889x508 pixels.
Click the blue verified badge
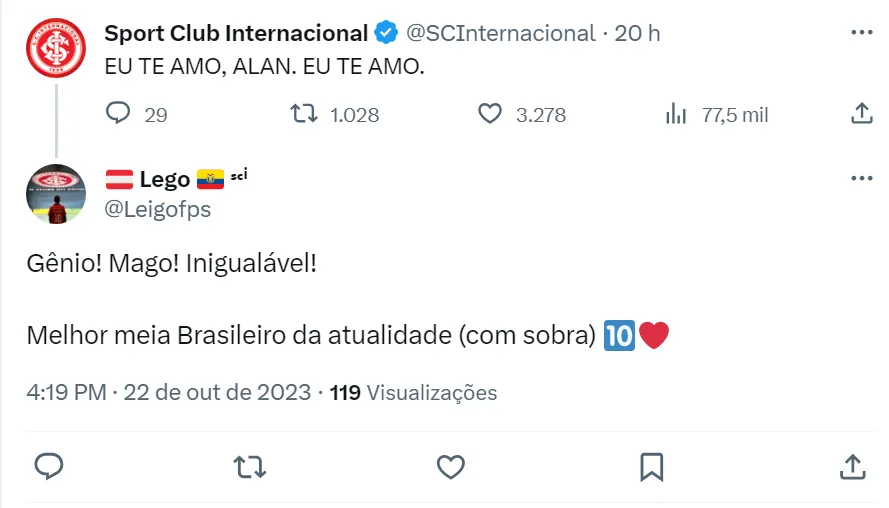pos(386,33)
